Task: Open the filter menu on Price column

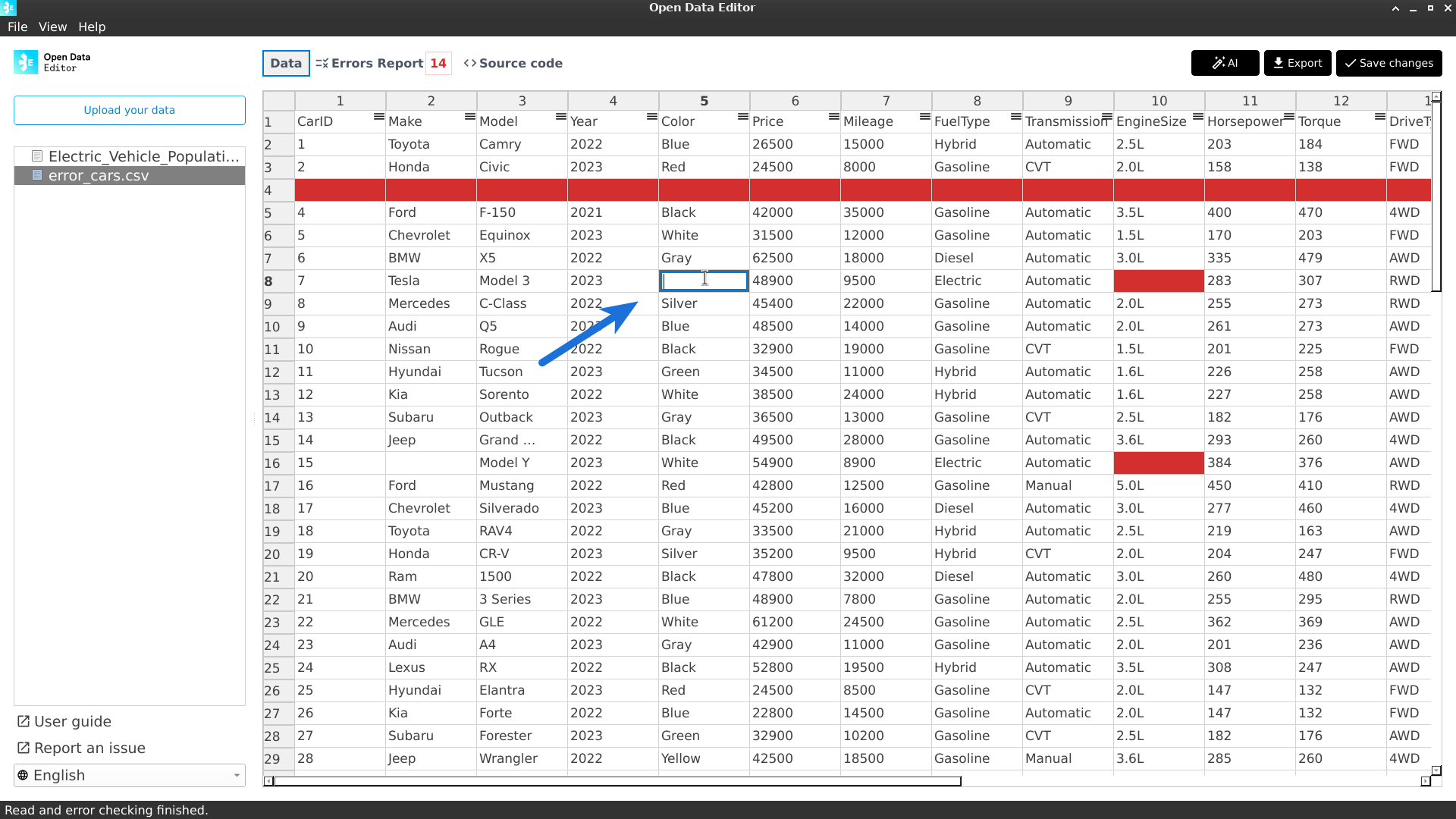Action: point(833,116)
